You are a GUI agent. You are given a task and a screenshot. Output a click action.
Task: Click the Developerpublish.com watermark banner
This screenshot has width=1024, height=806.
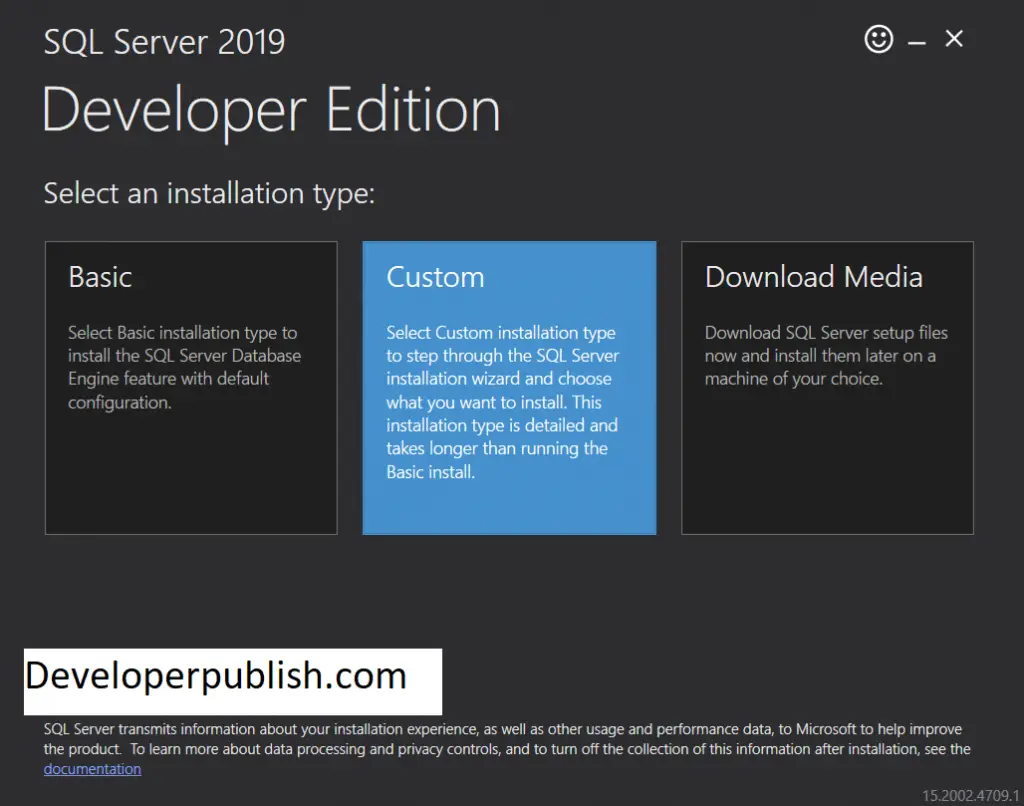[x=233, y=681]
